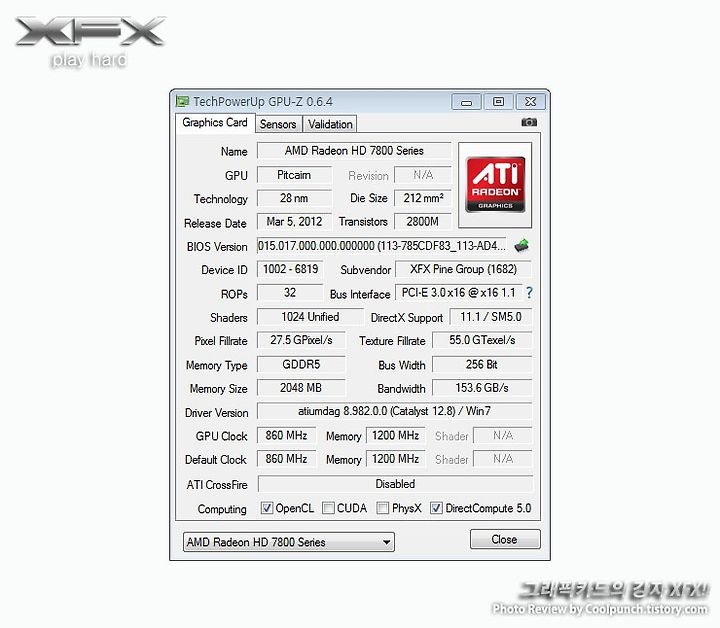Image resolution: width=720 pixels, height=628 pixels.
Task: Switch to the Graphics Card tab
Action: coord(215,123)
